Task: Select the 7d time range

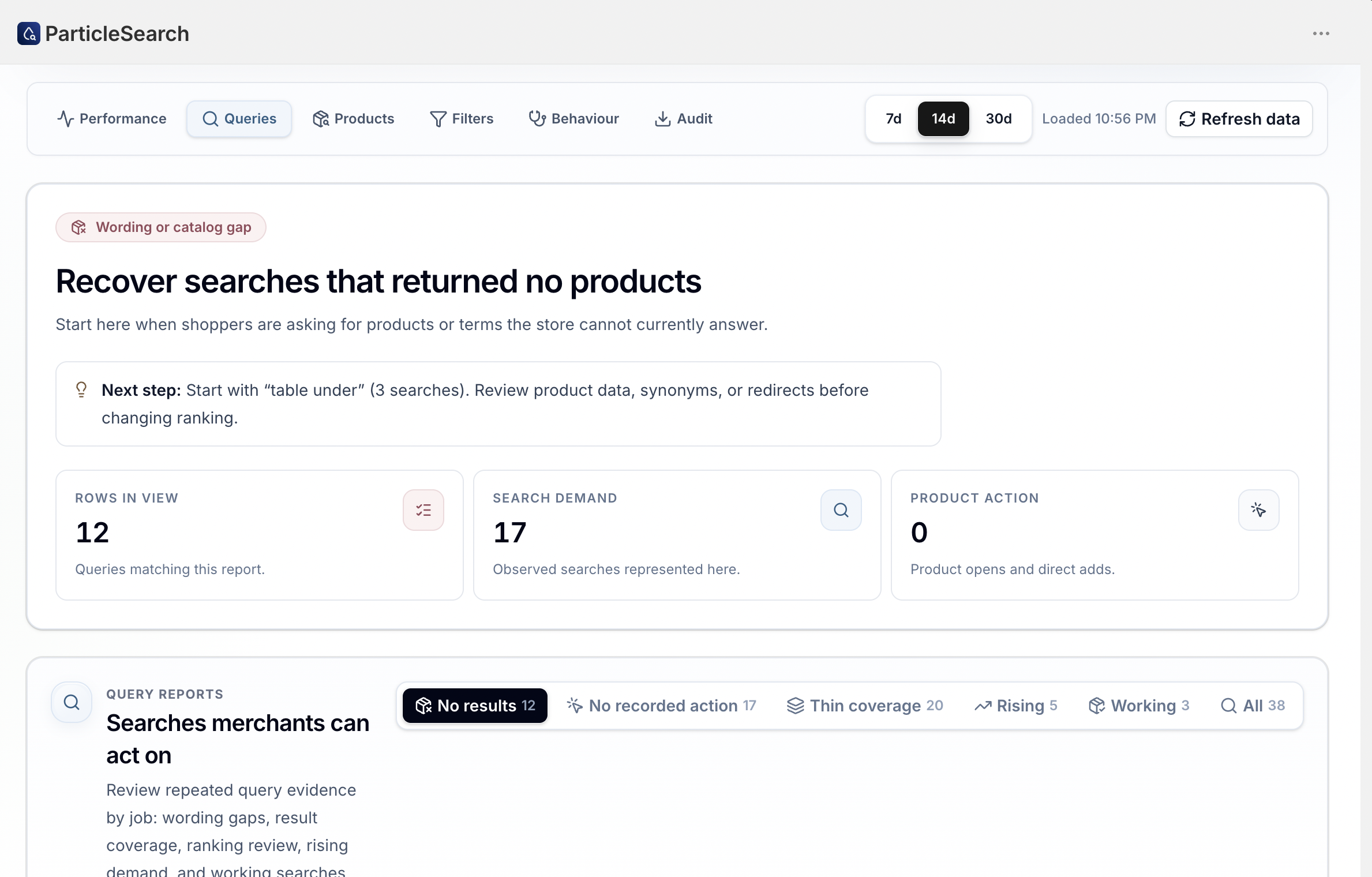Action: [x=893, y=119]
